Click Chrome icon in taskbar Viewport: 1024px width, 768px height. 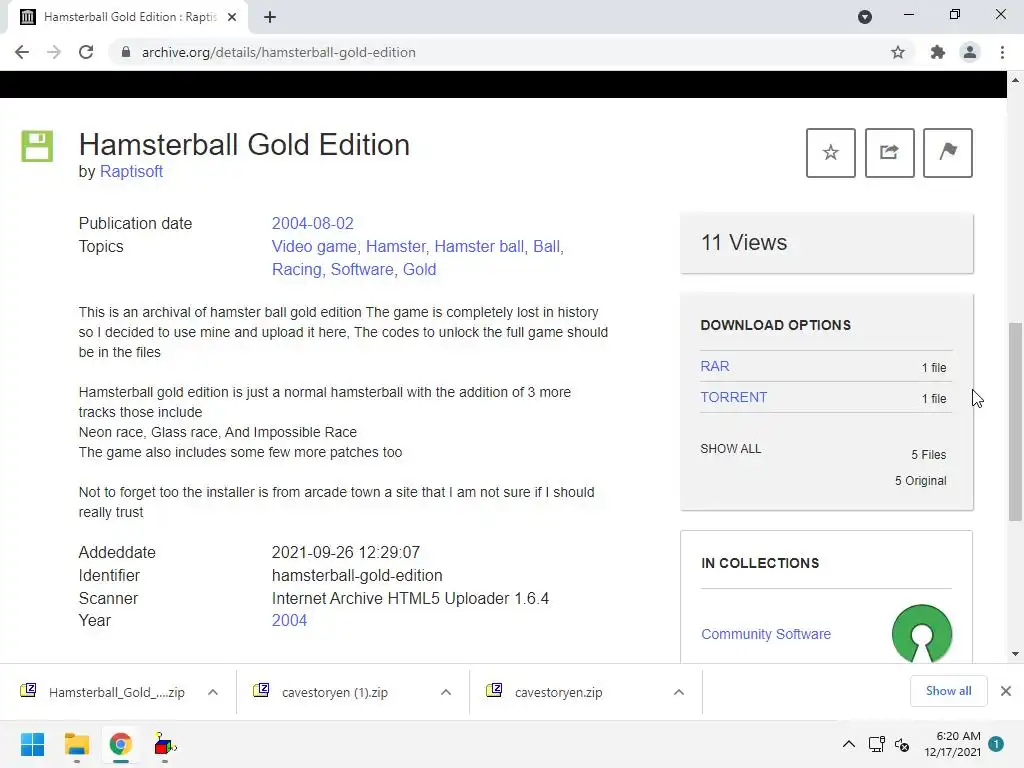point(120,744)
